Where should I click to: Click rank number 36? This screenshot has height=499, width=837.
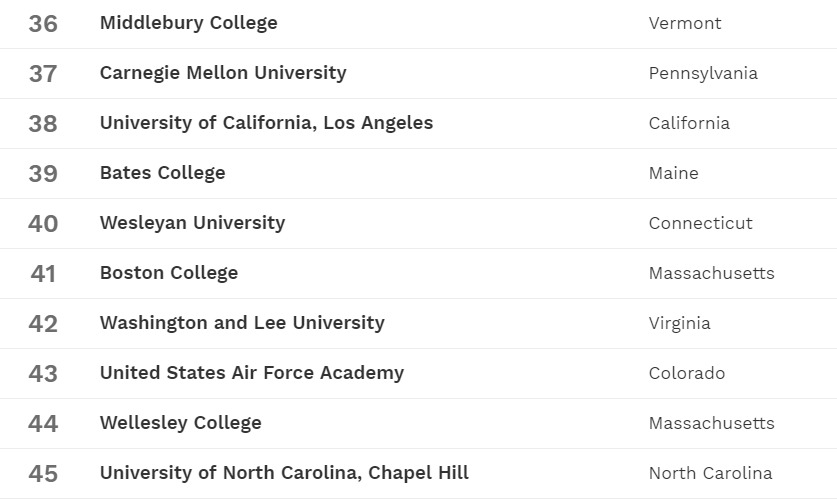click(x=43, y=23)
